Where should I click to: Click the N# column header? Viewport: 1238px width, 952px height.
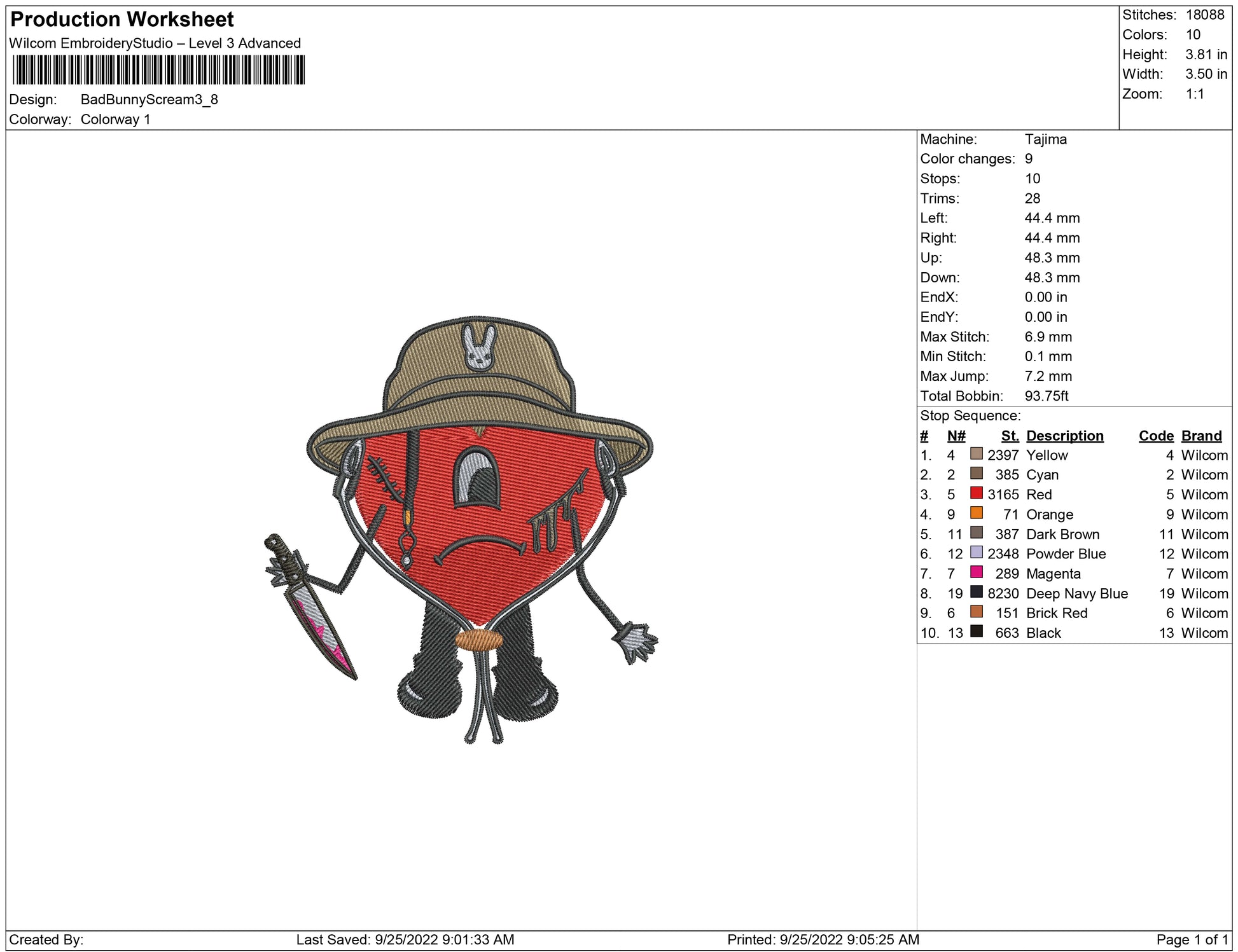(x=956, y=436)
